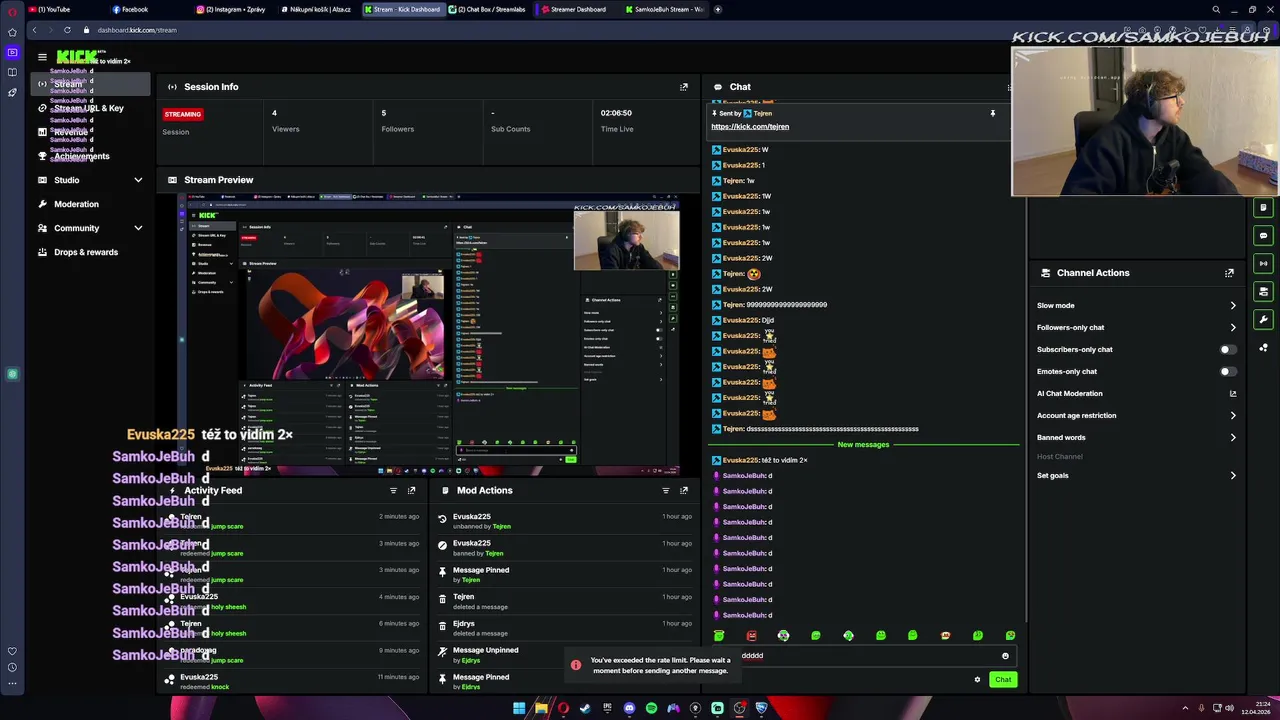Pop out the Channel Actions panel
The image size is (1280, 720).
(x=1229, y=273)
